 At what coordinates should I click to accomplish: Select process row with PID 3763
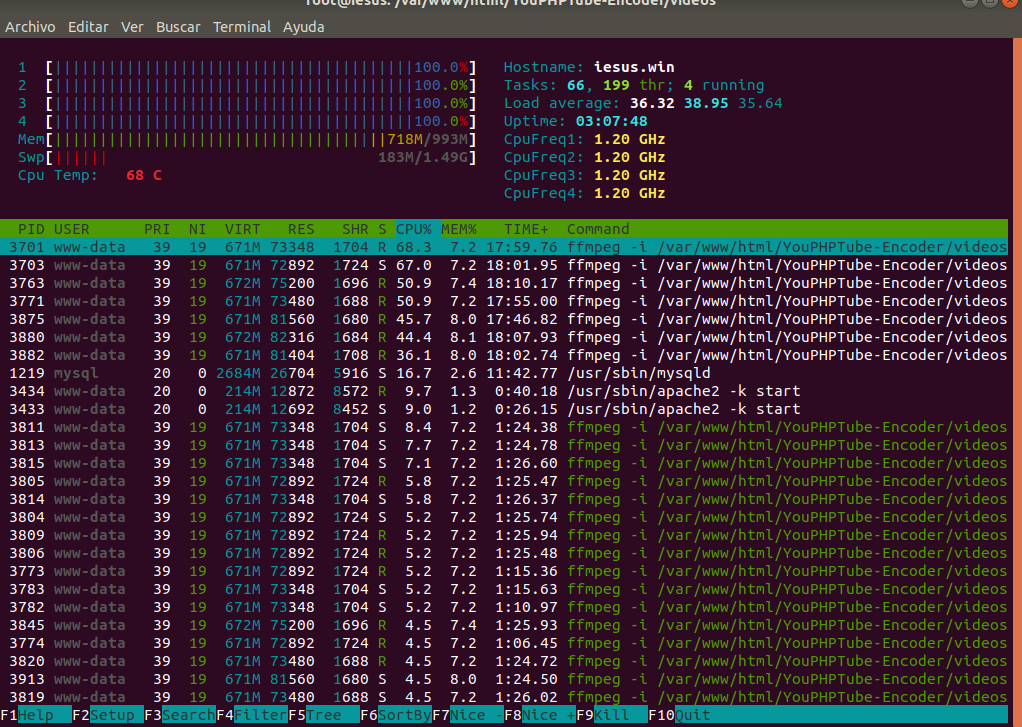(x=504, y=283)
